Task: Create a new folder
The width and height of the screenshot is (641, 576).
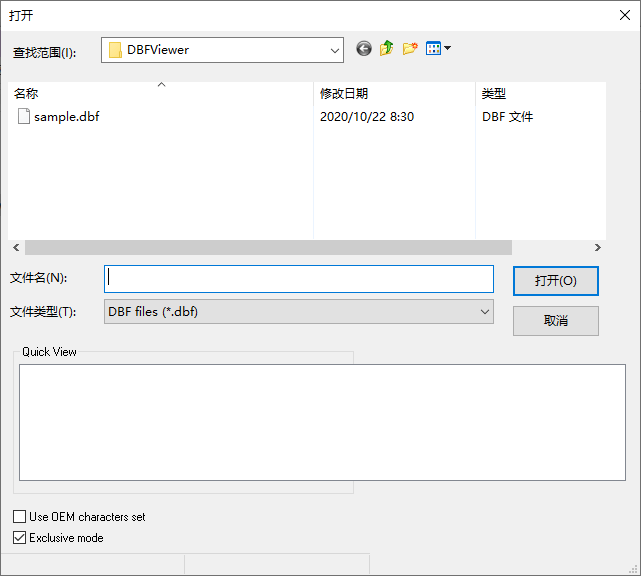Action: [x=410, y=48]
